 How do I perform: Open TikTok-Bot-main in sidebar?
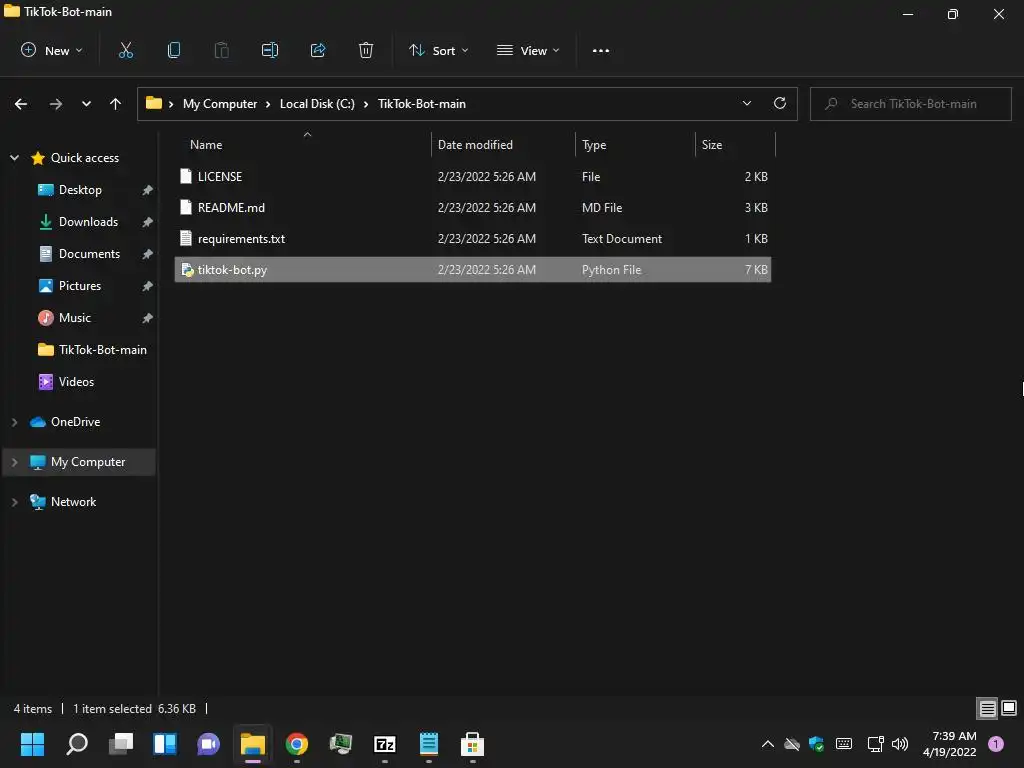point(103,350)
